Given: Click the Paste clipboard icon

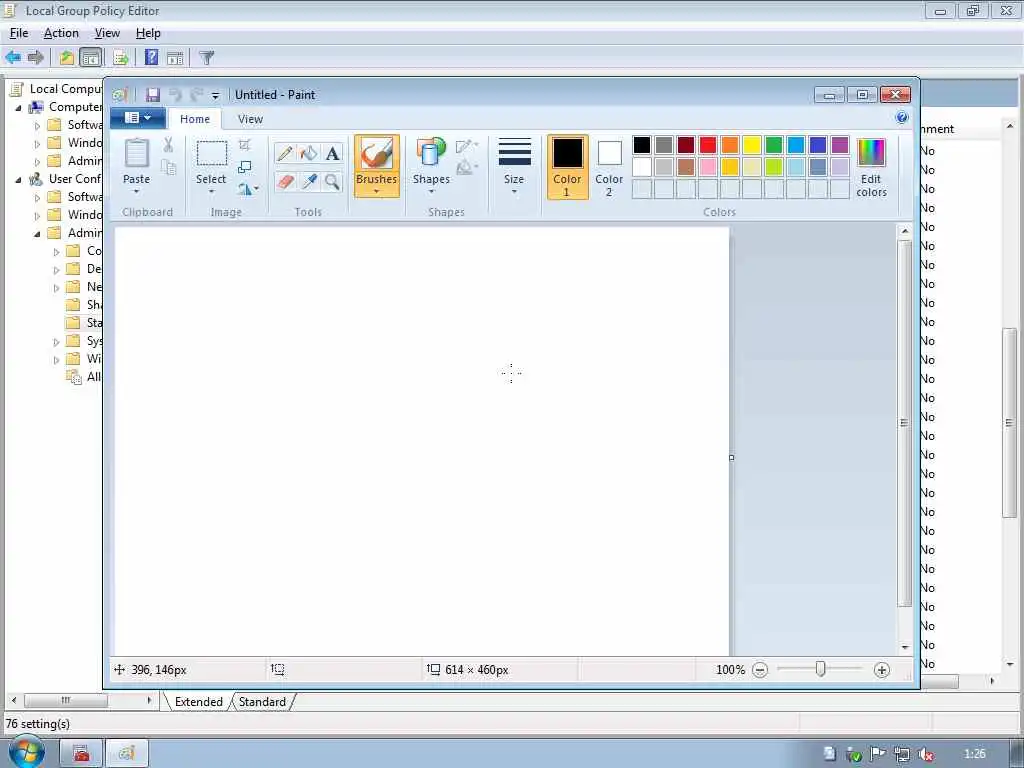Looking at the screenshot, I should [136, 154].
